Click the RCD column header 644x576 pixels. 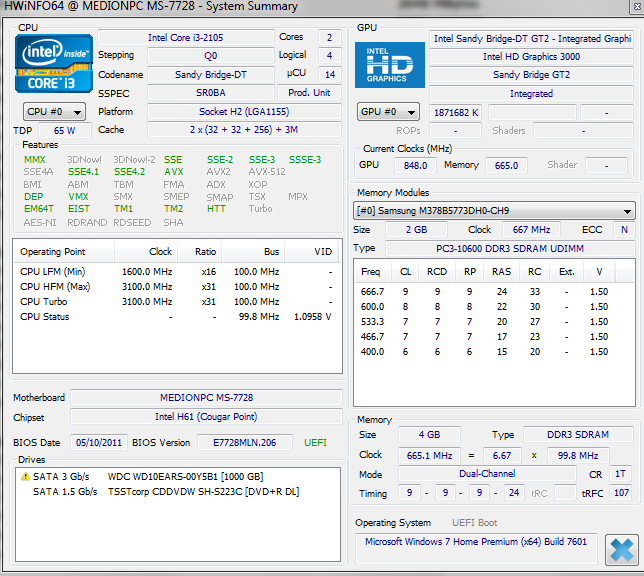[437, 272]
